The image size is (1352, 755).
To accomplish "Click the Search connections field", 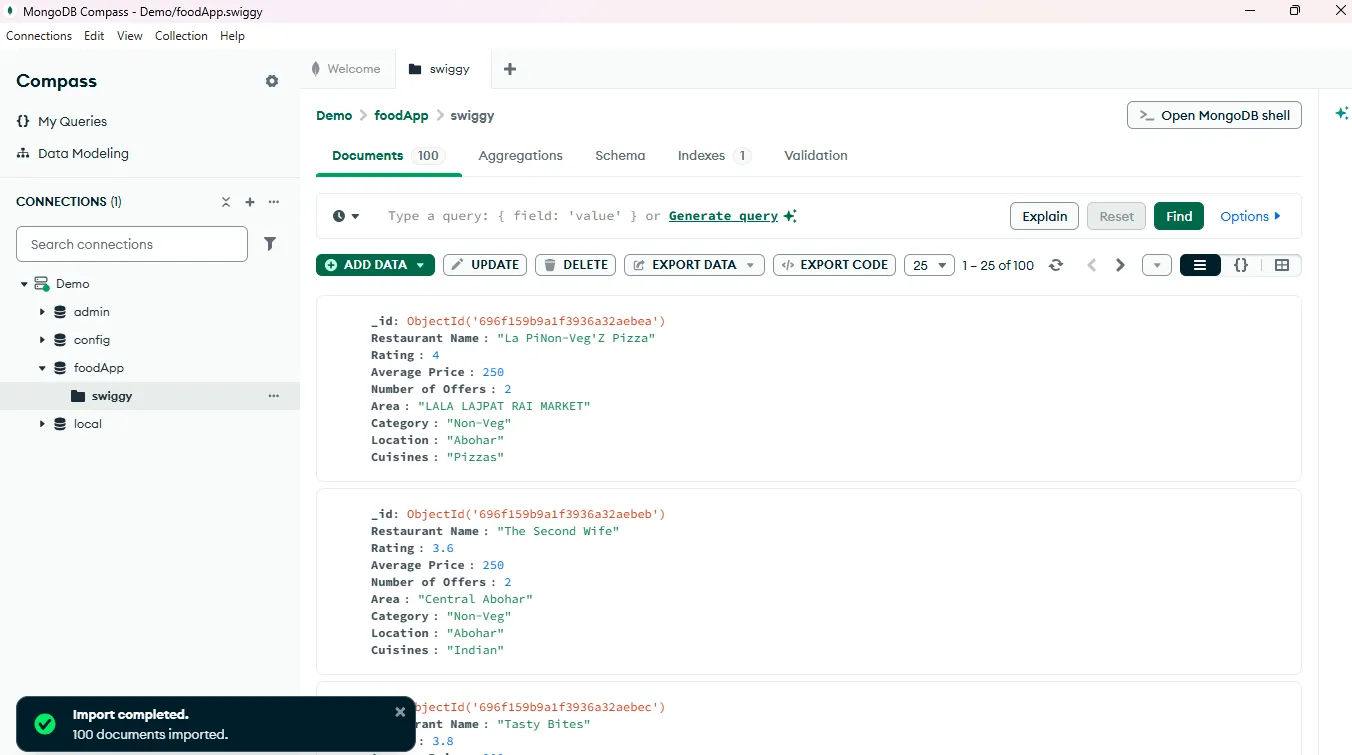I will point(131,244).
